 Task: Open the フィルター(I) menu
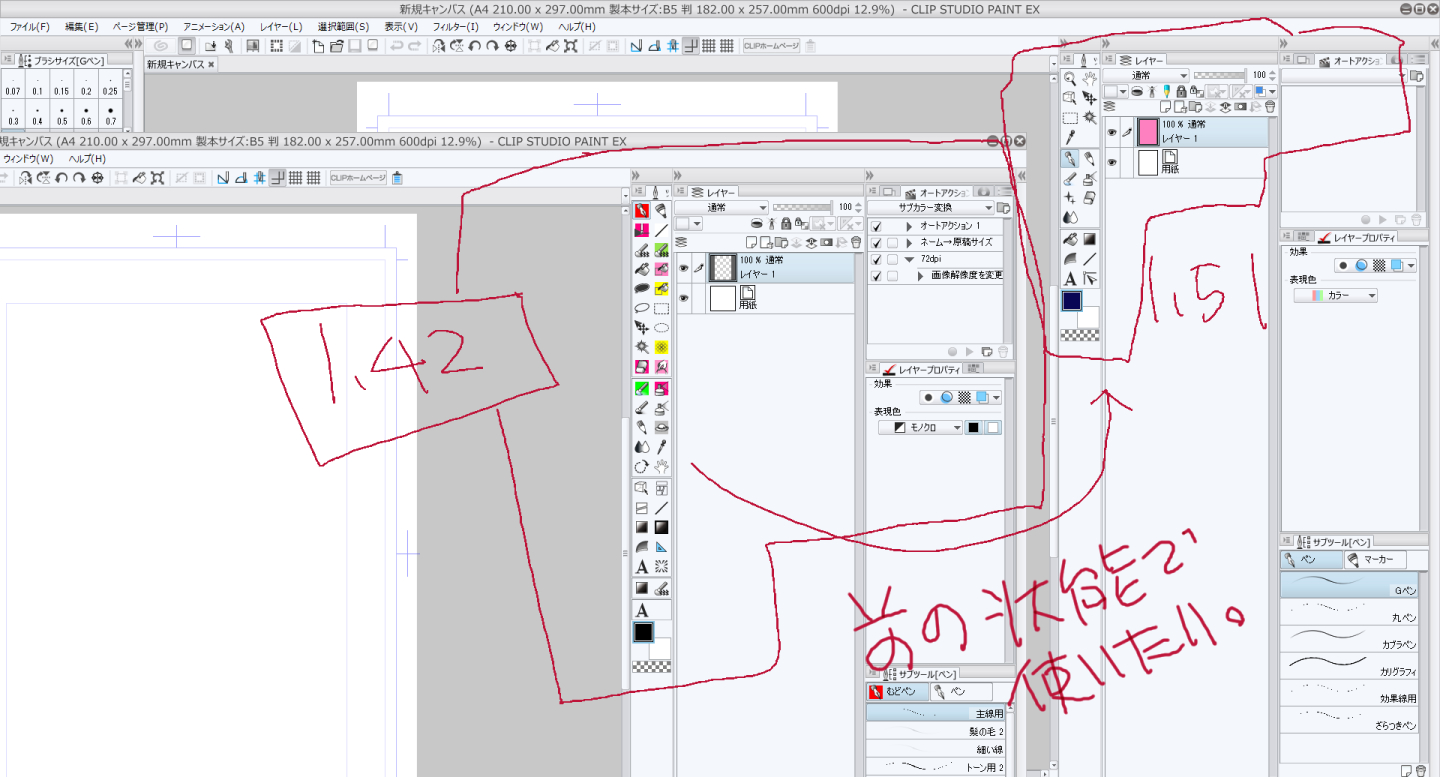point(455,26)
